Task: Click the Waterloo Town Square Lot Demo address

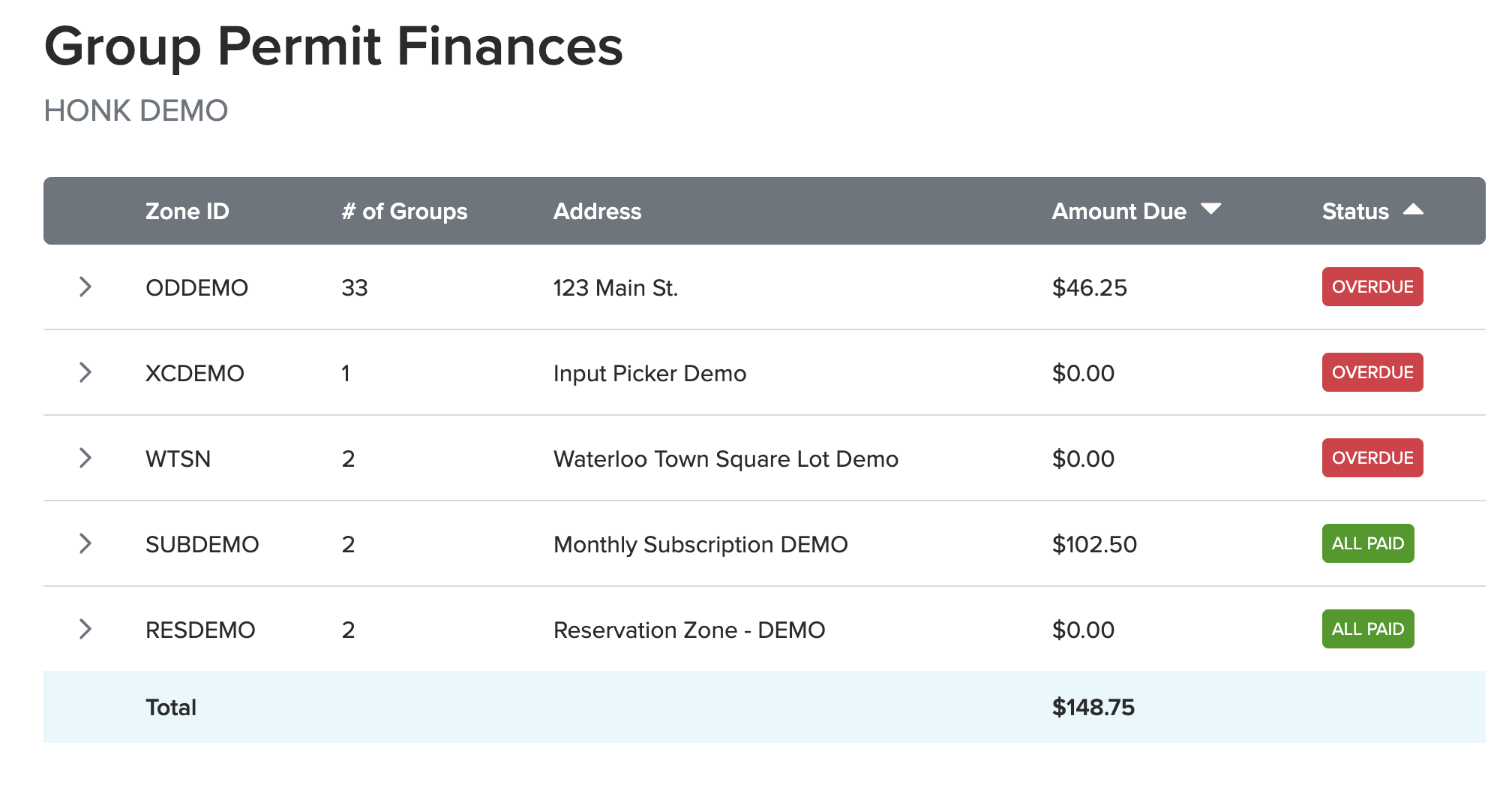Action: tap(725, 459)
